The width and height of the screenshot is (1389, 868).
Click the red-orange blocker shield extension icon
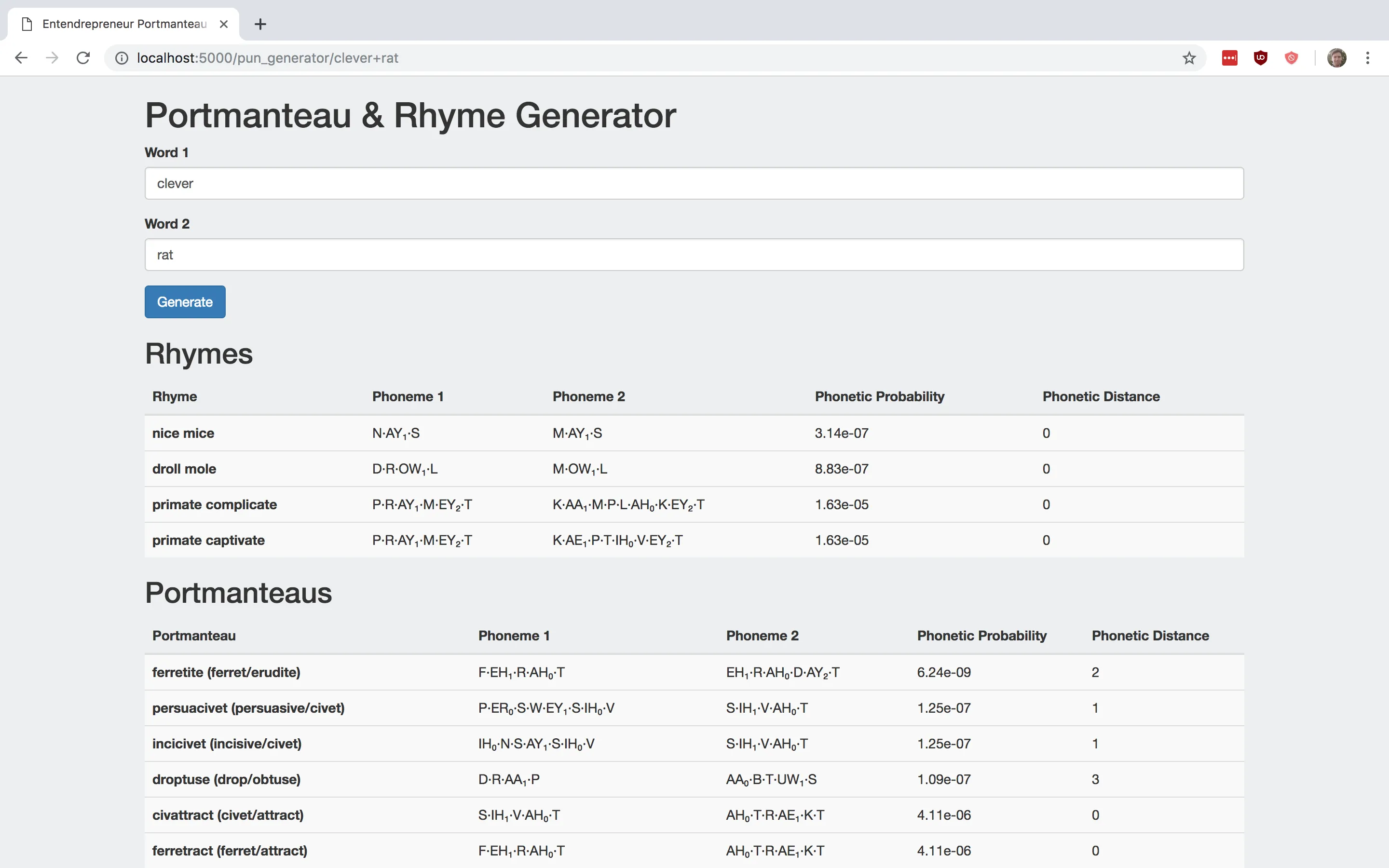click(1291, 58)
